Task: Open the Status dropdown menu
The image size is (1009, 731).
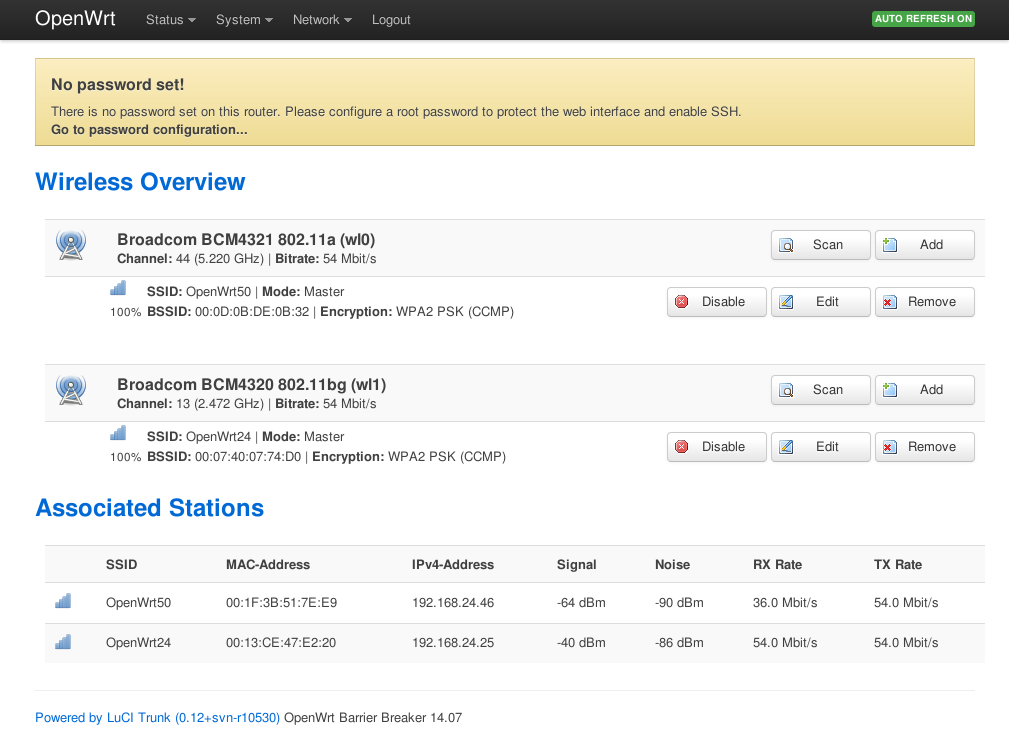Action: pyautogui.click(x=171, y=20)
